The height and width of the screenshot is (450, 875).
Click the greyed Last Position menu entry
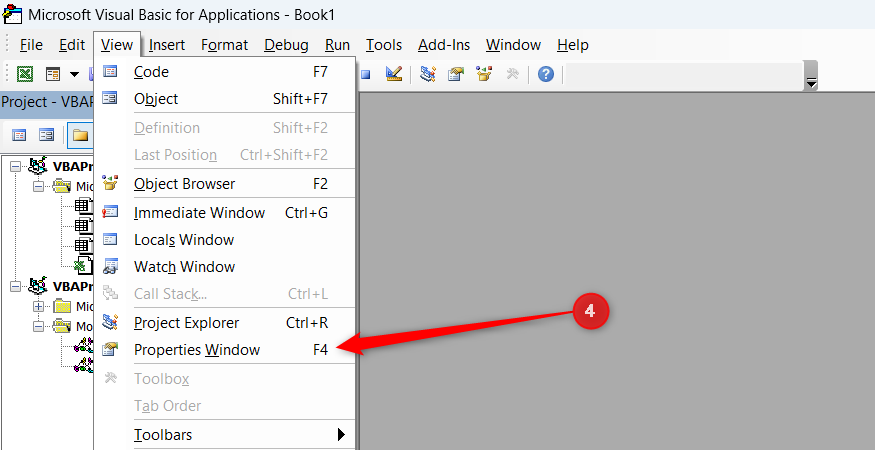pos(225,155)
